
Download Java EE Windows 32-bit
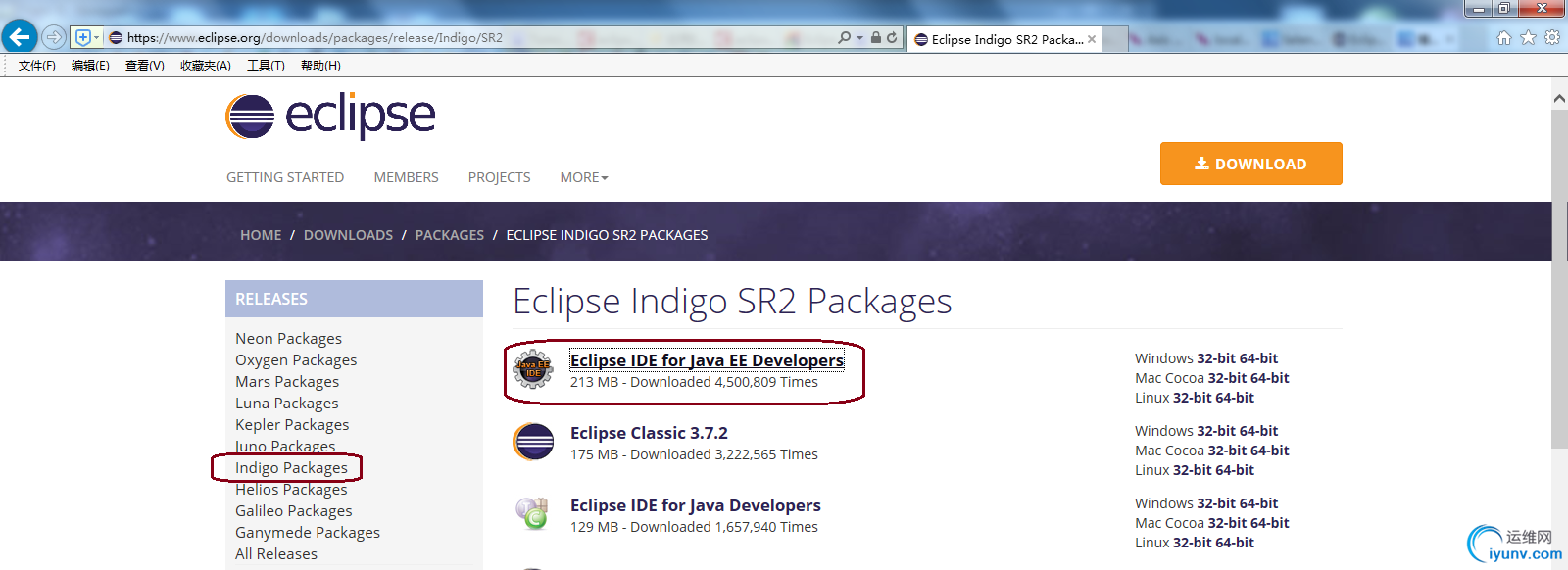click(x=1216, y=358)
